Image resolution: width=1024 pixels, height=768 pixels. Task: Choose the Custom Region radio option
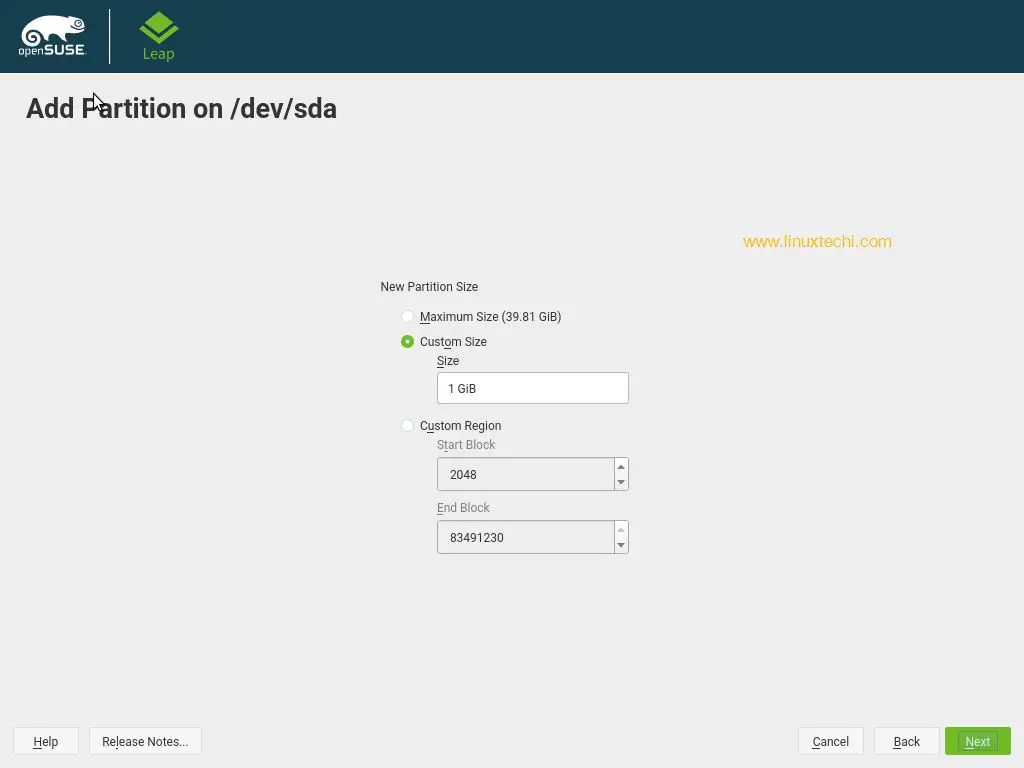coord(407,426)
